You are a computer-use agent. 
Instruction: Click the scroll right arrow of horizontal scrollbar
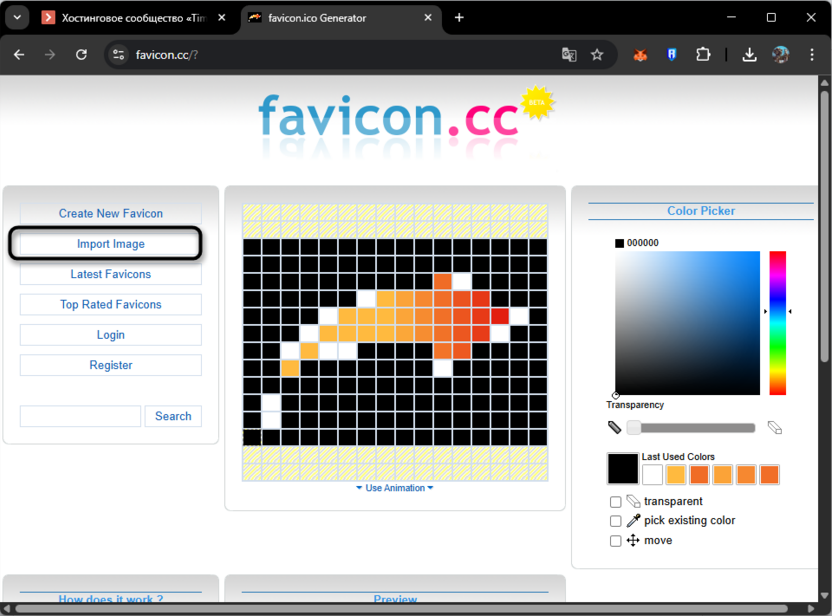coord(811,609)
